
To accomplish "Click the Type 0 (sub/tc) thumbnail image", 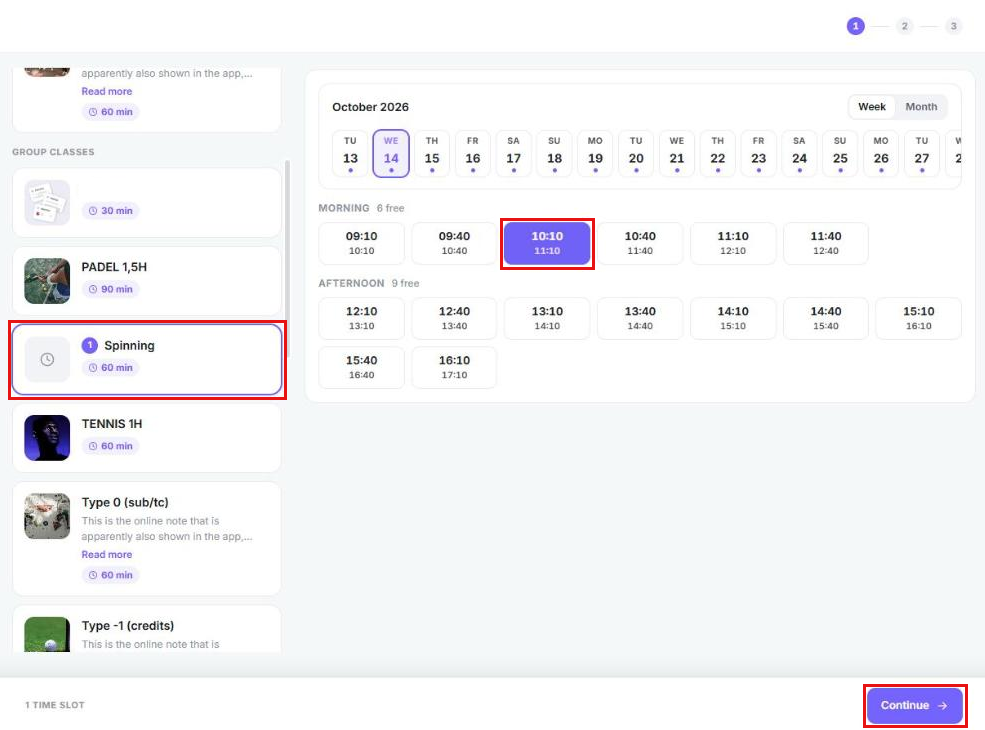I will (47, 516).
